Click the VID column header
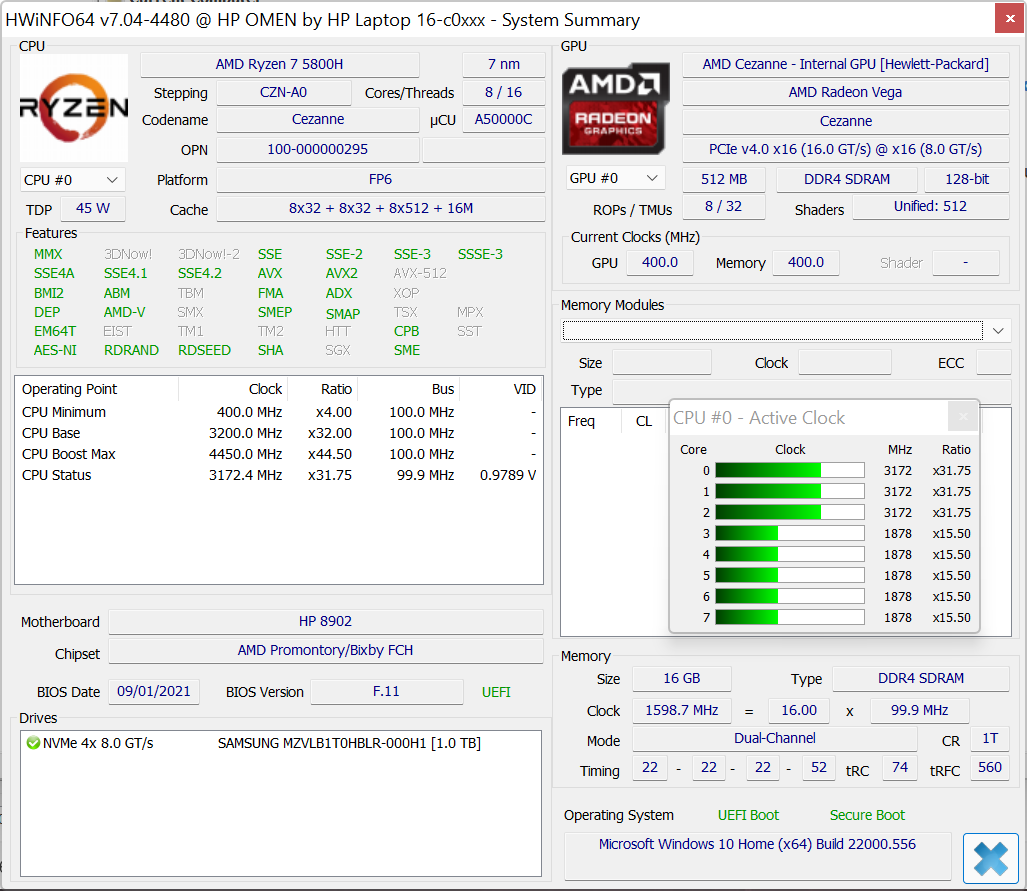The image size is (1027, 891). click(502, 389)
